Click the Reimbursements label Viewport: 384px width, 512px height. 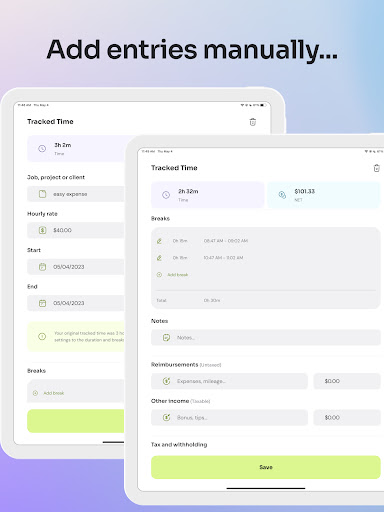(174, 365)
